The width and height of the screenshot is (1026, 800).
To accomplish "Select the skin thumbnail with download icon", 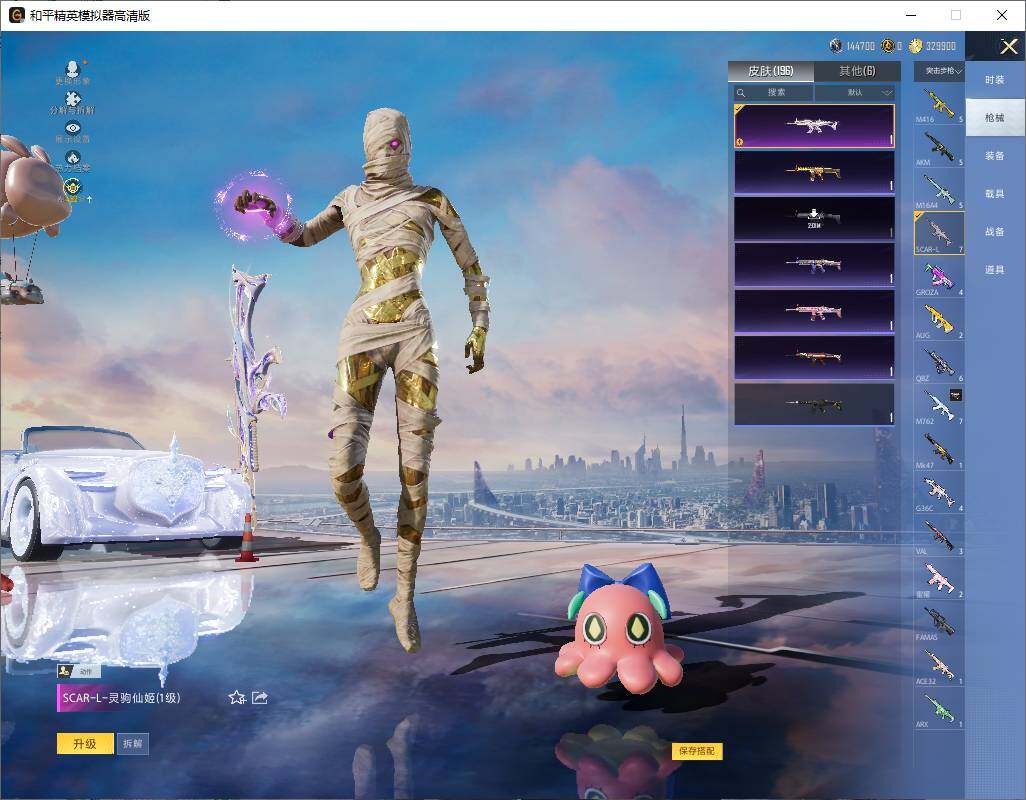I will click(814, 219).
